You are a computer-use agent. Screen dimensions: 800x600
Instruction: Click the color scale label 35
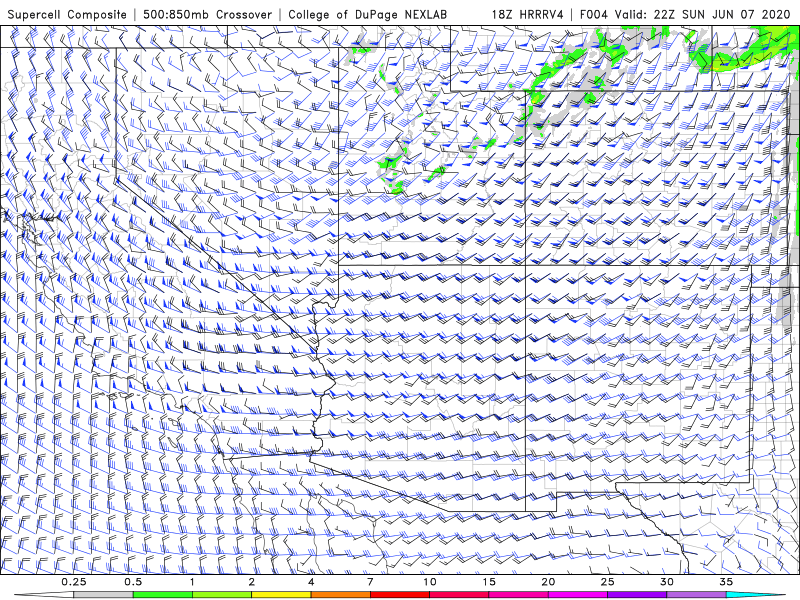pos(726,582)
